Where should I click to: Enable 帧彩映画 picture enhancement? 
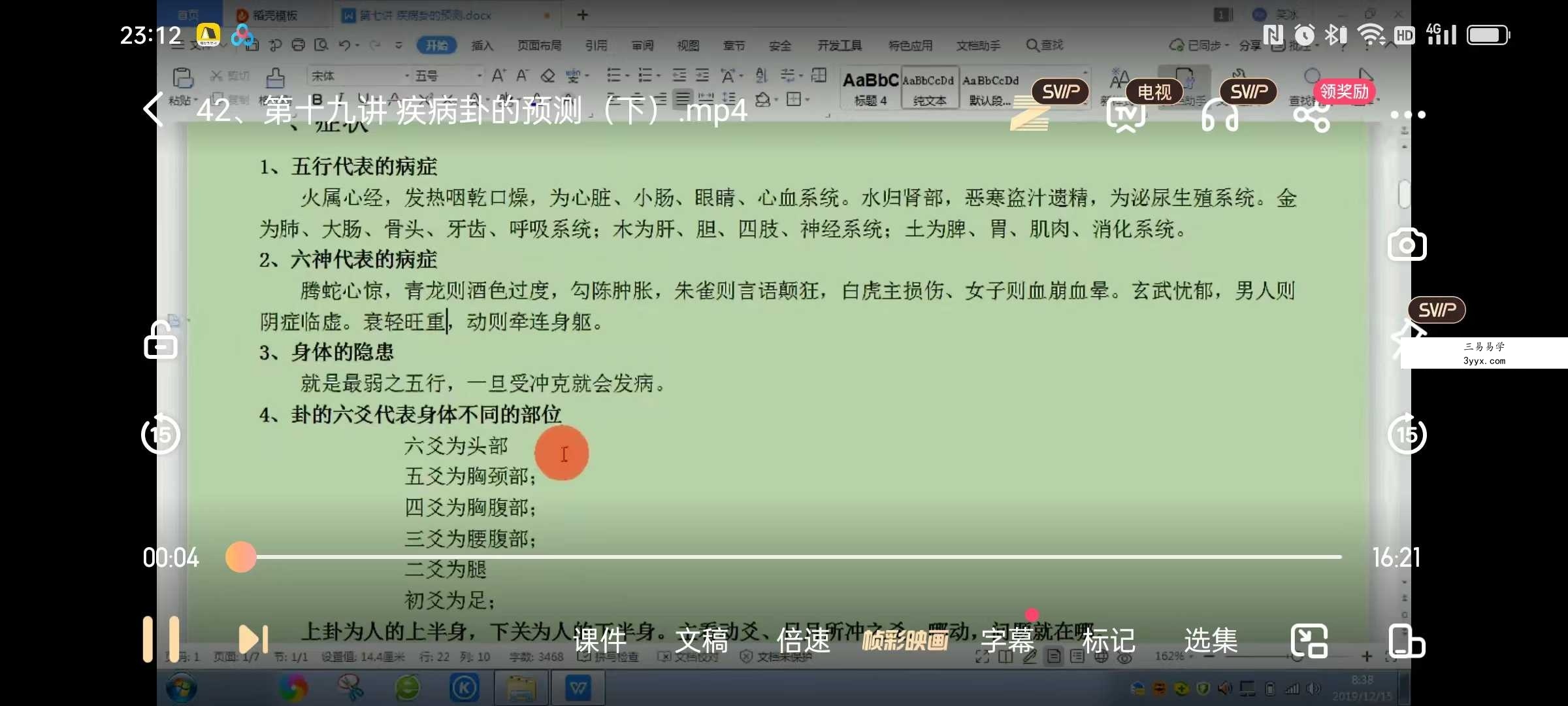click(x=905, y=641)
